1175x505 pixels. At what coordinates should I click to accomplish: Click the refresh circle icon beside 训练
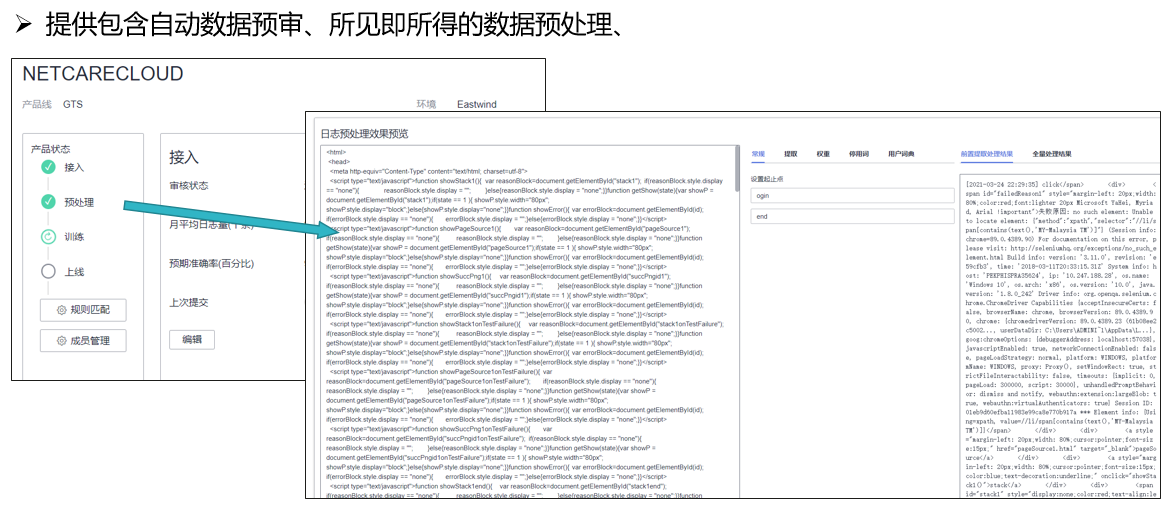[x=49, y=237]
